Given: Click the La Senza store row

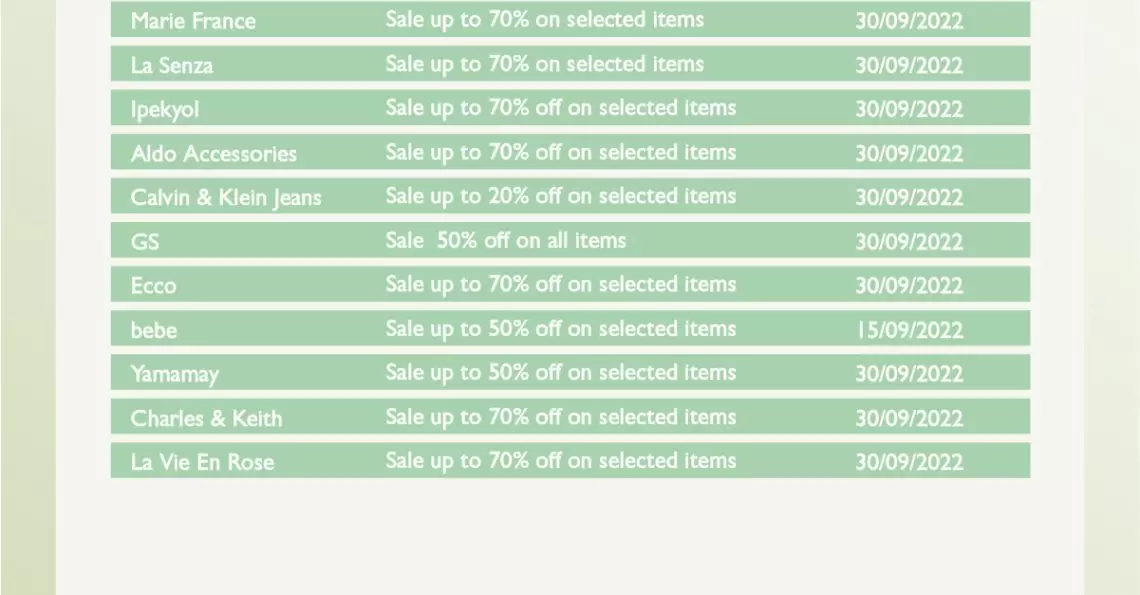Looking at the screenshot, I should pos(570,64).
